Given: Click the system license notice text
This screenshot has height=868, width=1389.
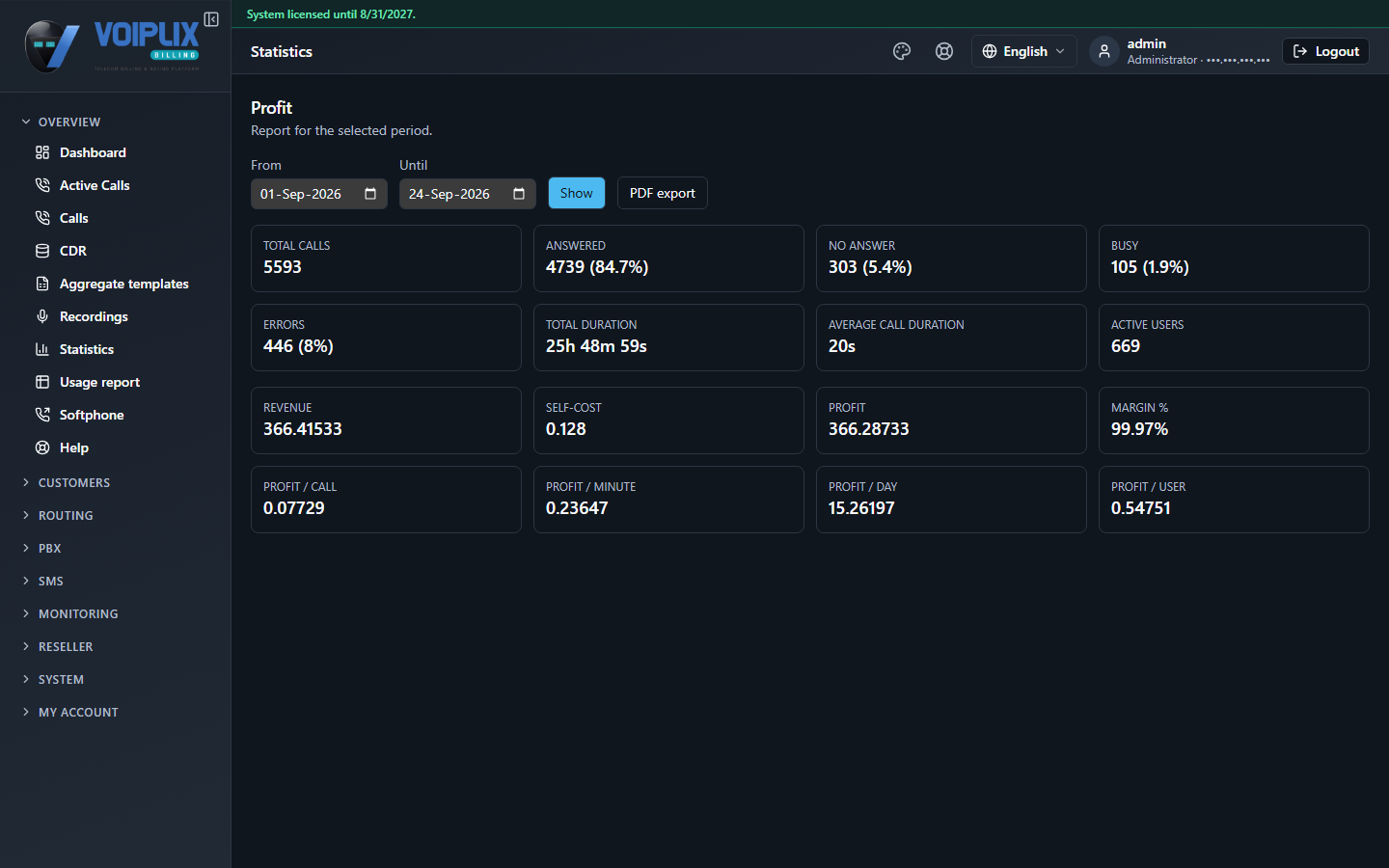Looking at the screenshot, I should click(331, 14).
